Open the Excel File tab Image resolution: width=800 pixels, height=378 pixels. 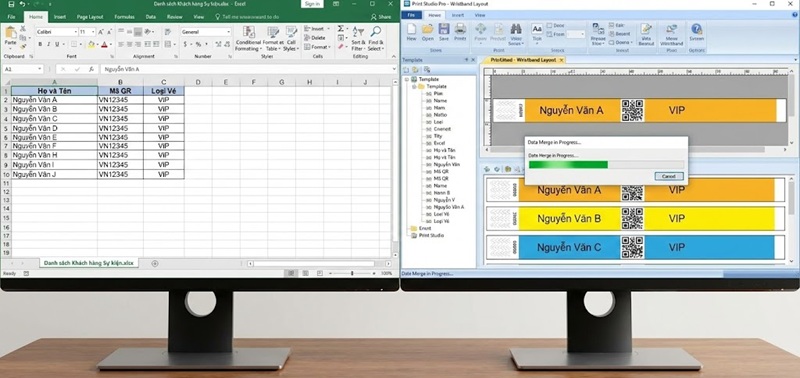click(11, 17)
